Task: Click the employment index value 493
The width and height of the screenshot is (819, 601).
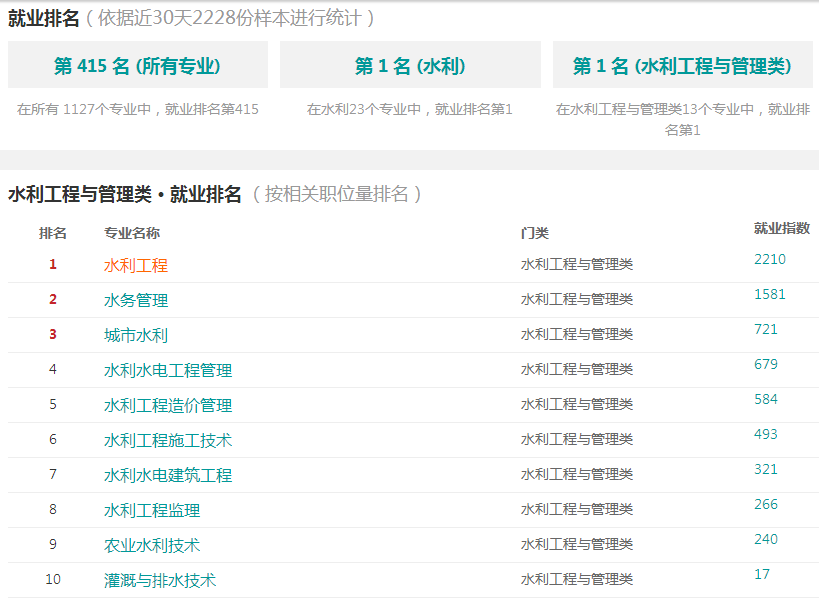Action: [x=766, y=434]
